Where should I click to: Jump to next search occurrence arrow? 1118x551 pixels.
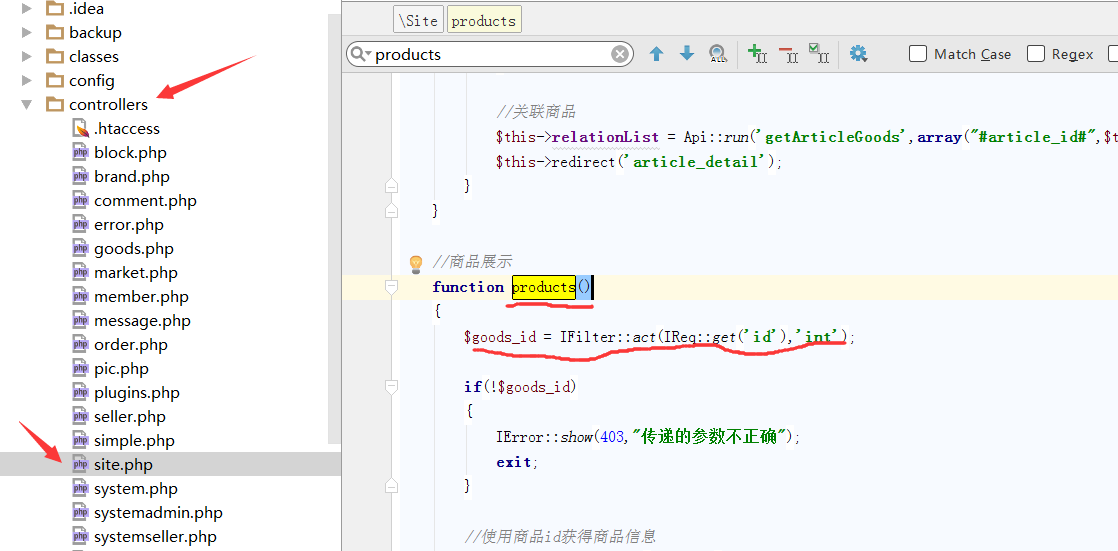pos(687,54)
